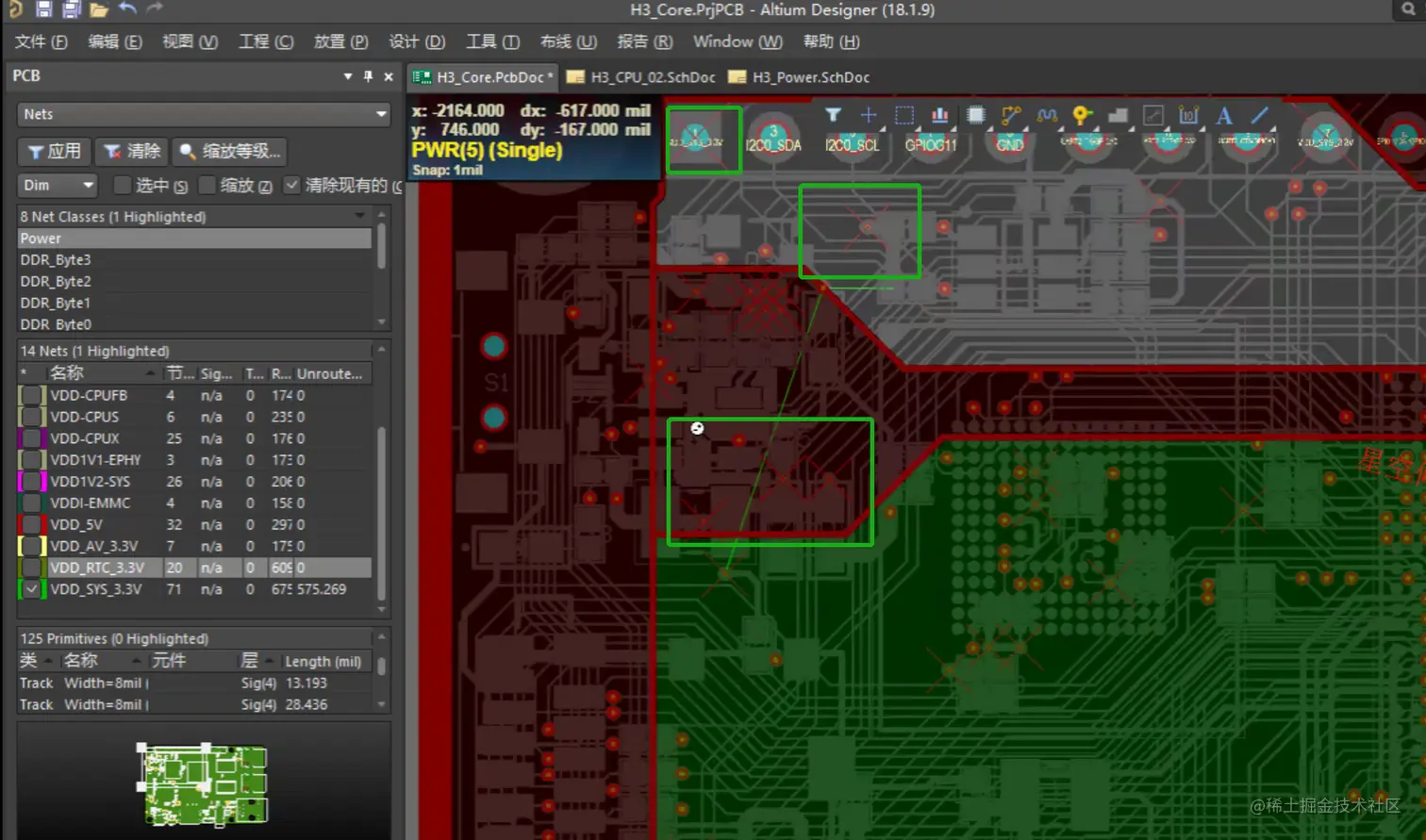
Task: Select the Track row with length 13.193
Action: 194,684
